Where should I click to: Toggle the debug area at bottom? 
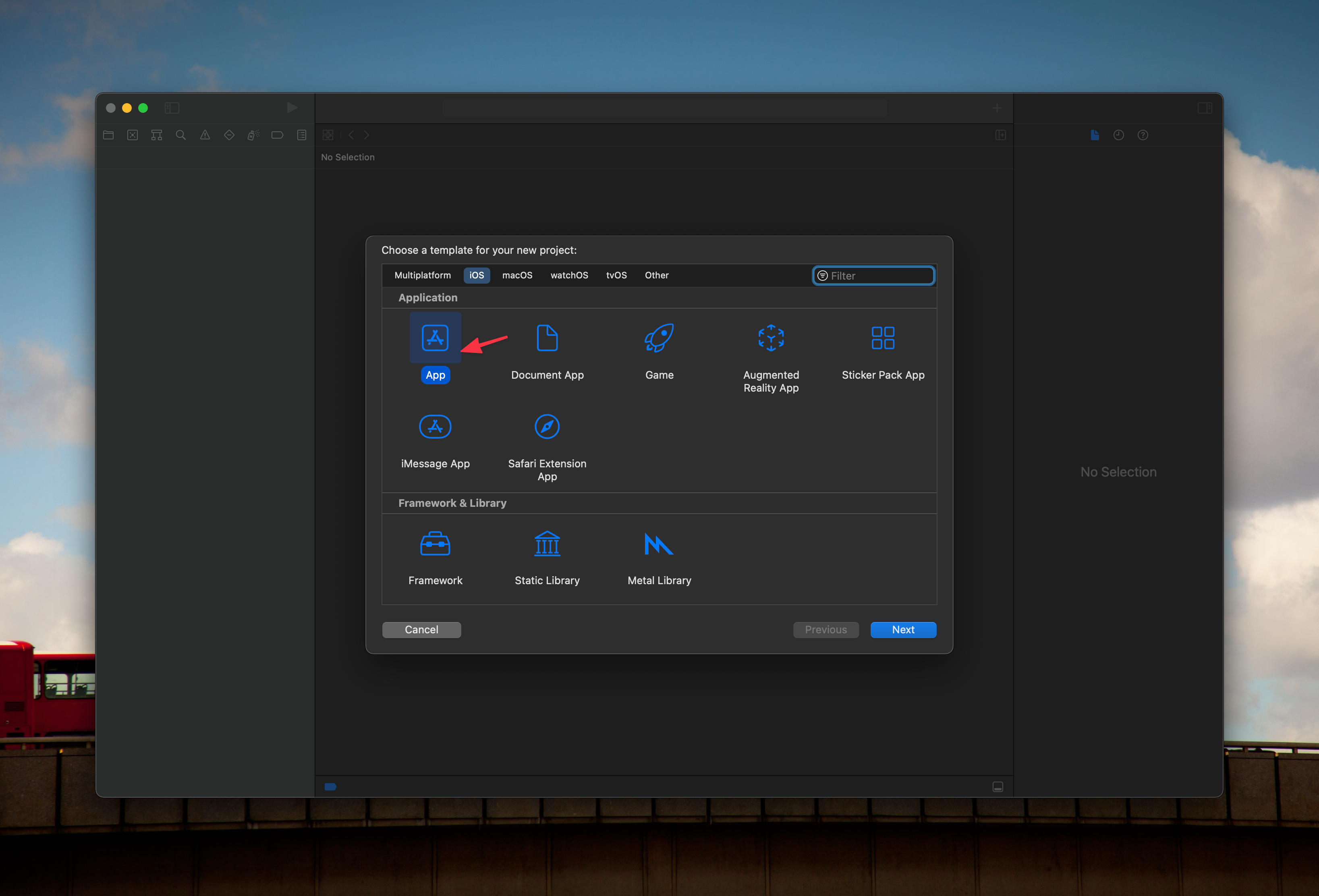pos(998,786)
